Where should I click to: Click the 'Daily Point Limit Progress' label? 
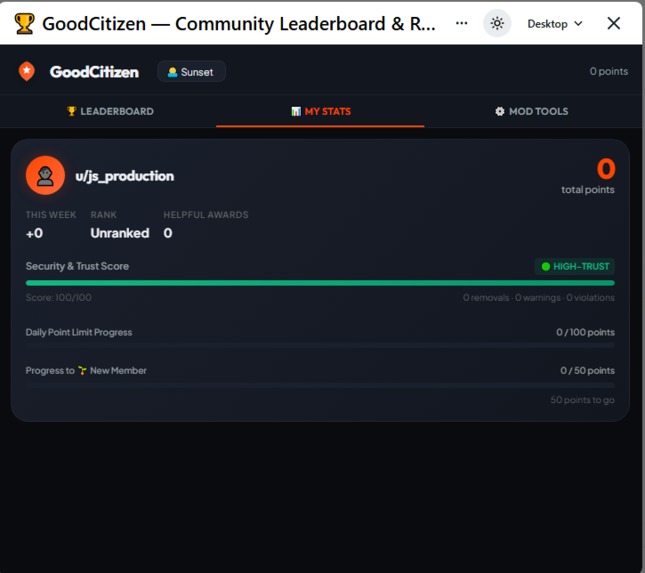[x=79, y=332]
